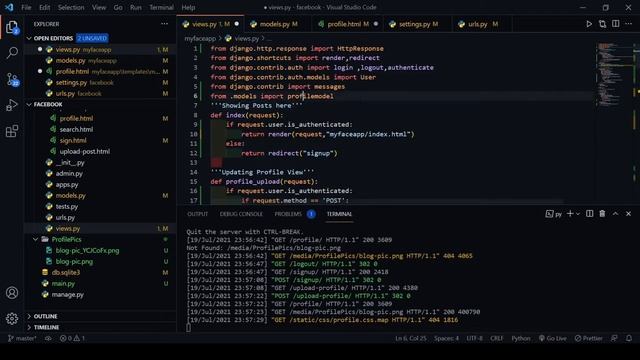Screen dimensions: 640x360
Task: Collapse the ProfilePics folder
Action: pos(36,240)
